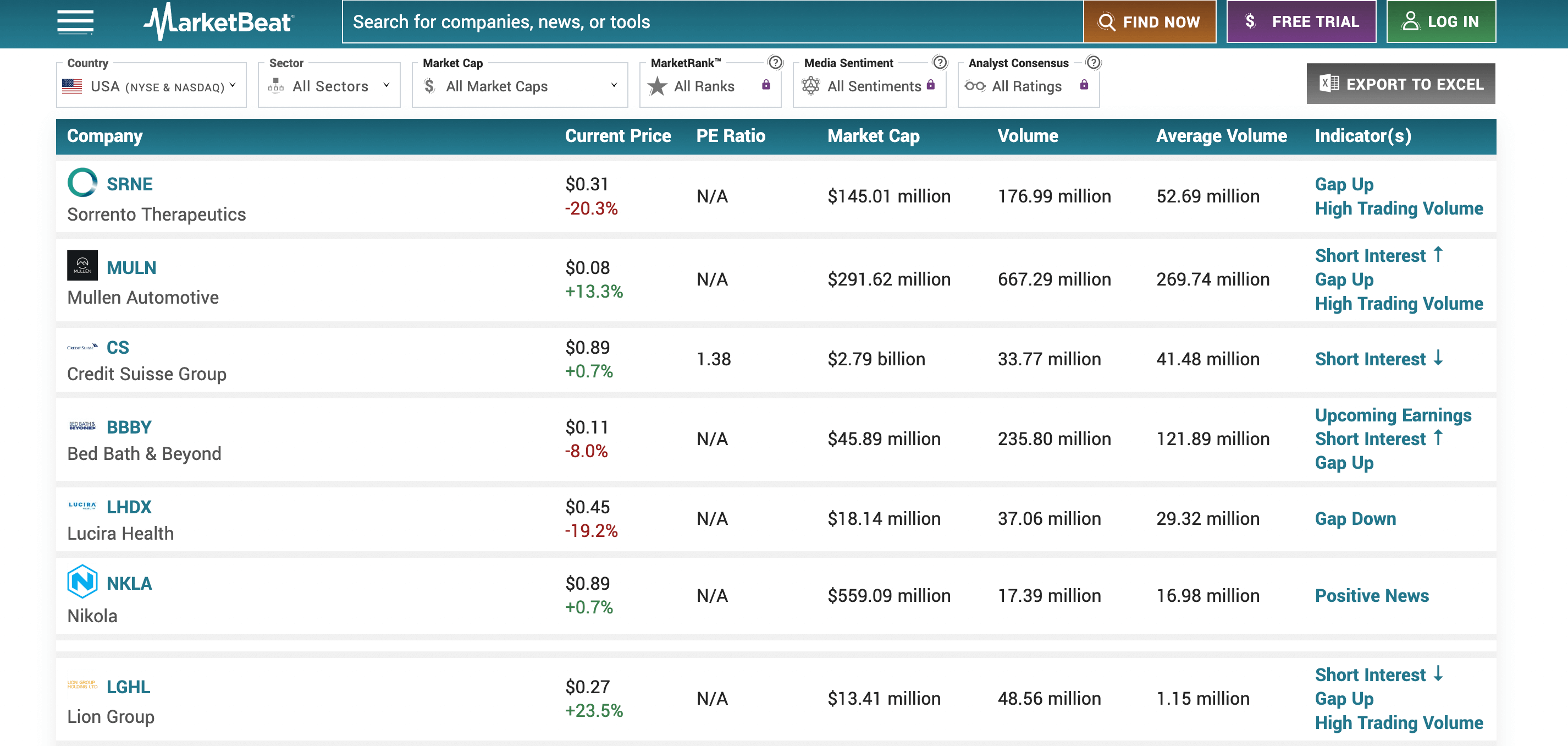Screen dimensions: 1568x746
Task: Click the Nikola logo icon
Action: (82, 581)
